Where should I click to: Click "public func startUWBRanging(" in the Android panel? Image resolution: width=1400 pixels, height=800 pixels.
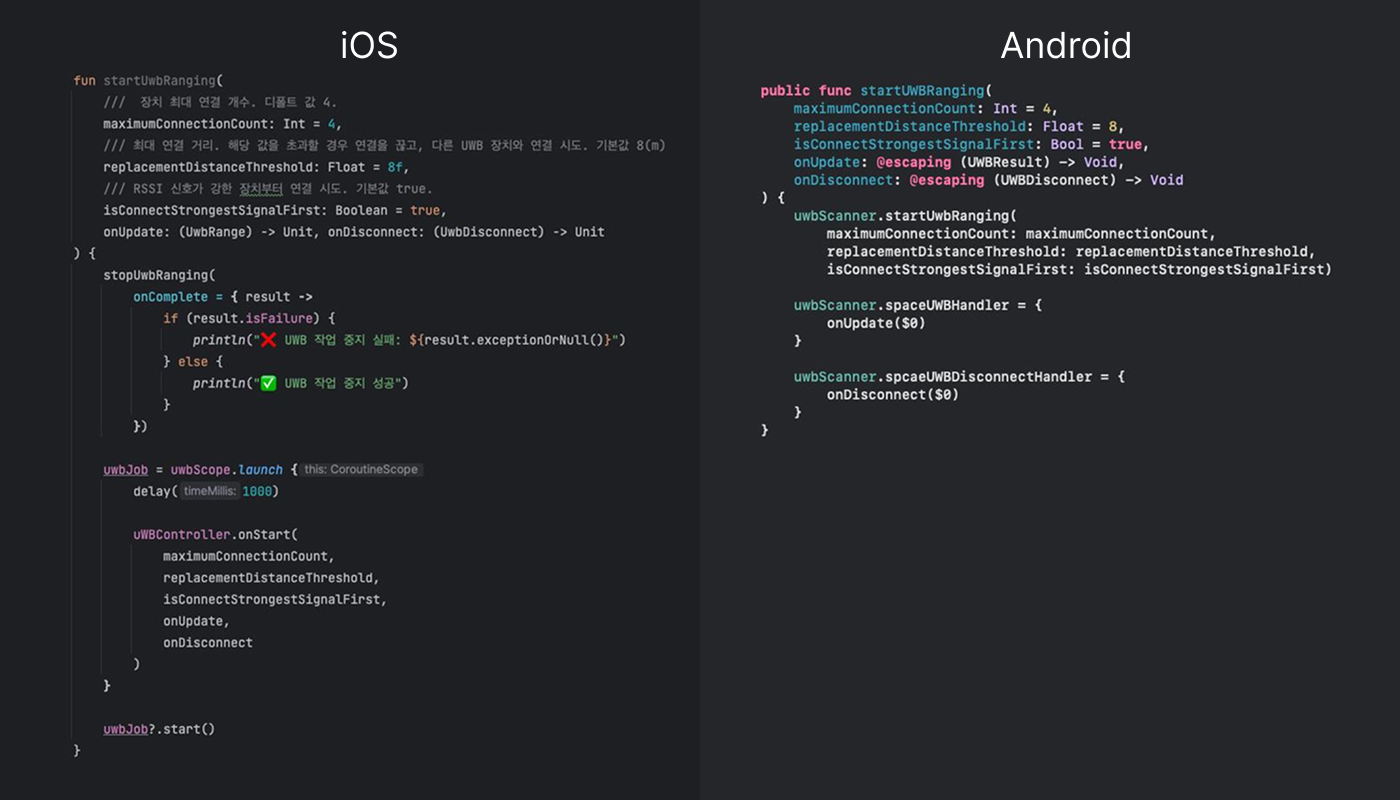click(876, 91)
